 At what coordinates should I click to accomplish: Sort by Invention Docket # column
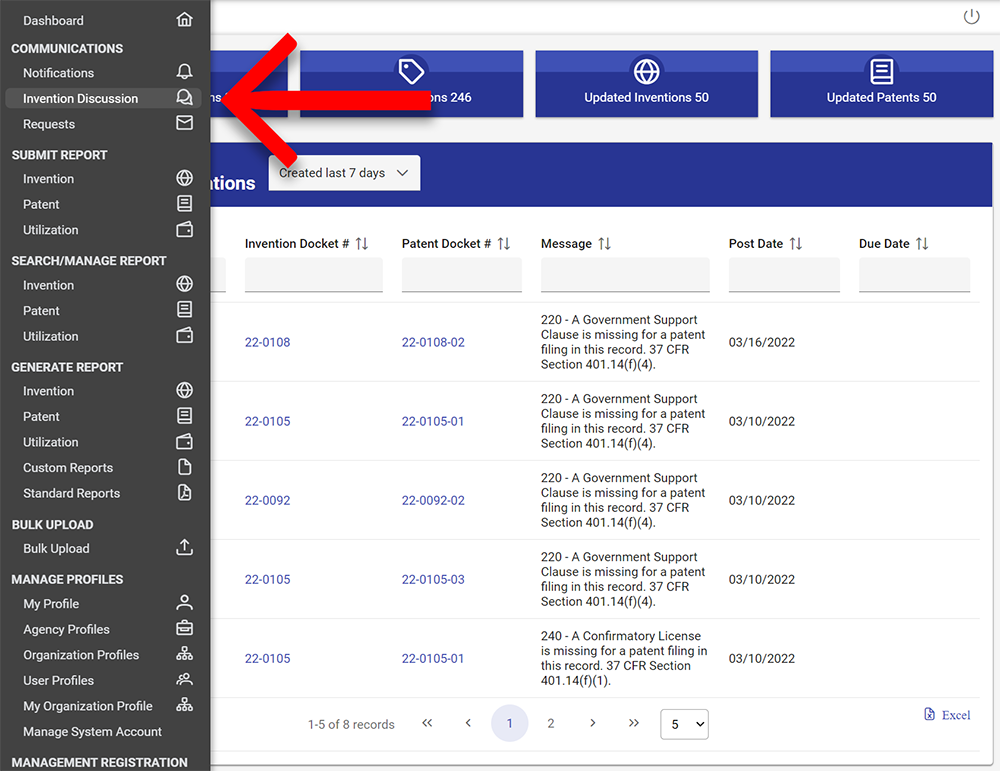tap(362, 244)
